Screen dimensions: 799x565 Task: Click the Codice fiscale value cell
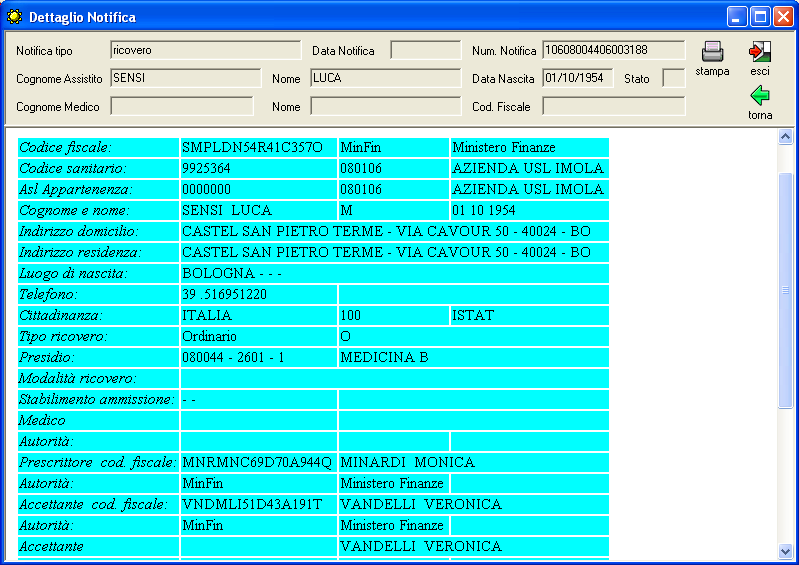[x=259, y=147]
